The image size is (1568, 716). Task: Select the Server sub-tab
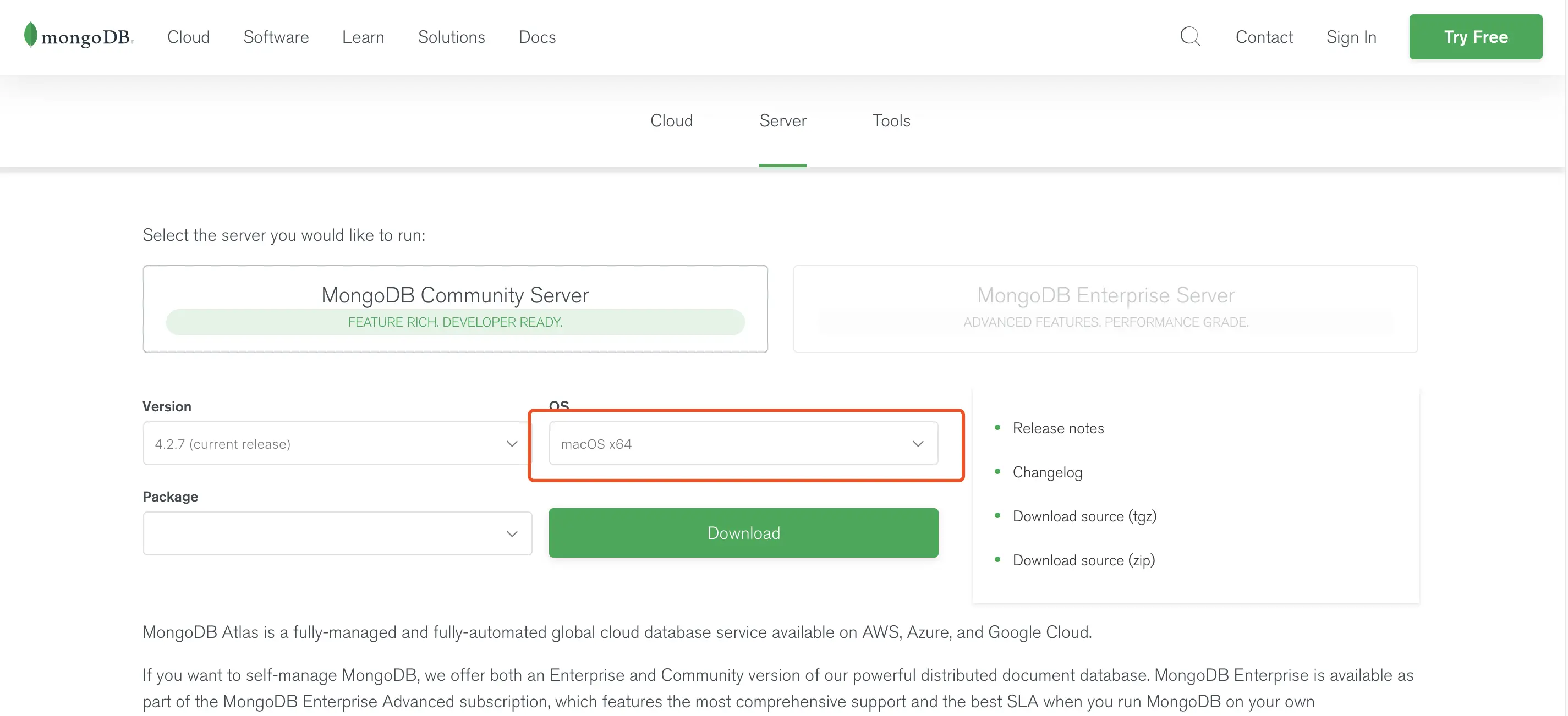click(x=782, y=120)
